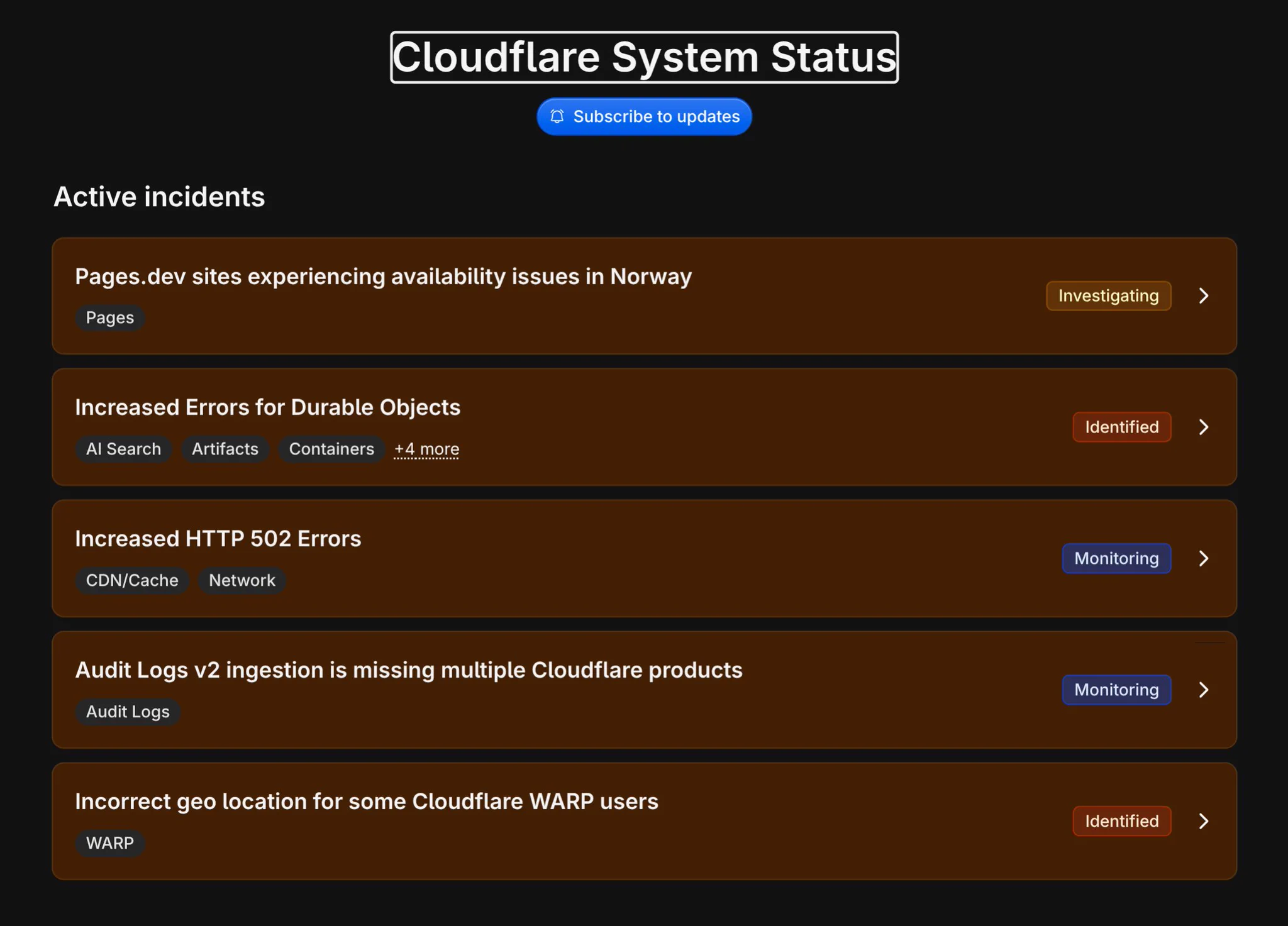The image size is (1288, 926).
Task: Click the Active incidents heading
Action: pyautogui.click(x=159, y=197)
